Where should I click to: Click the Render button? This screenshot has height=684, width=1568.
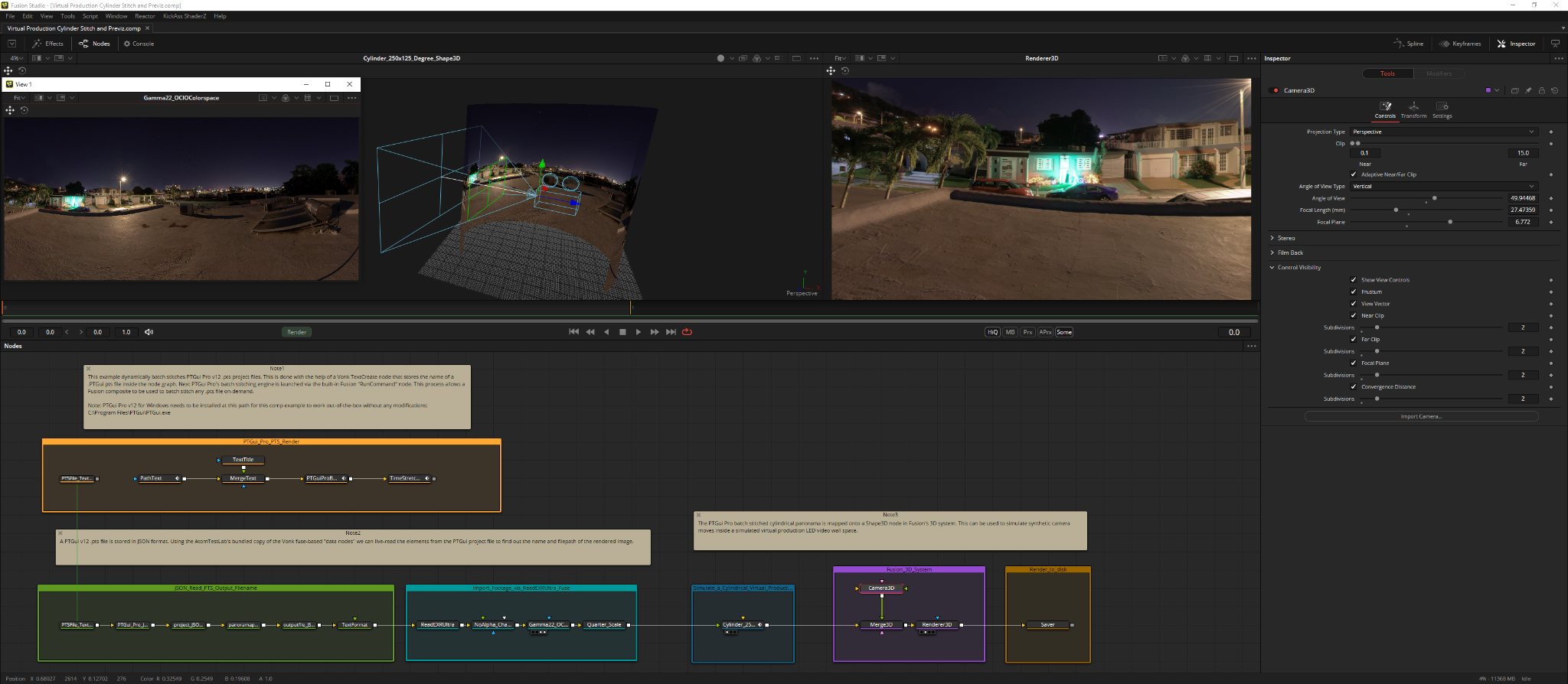[x=297, y=332]
